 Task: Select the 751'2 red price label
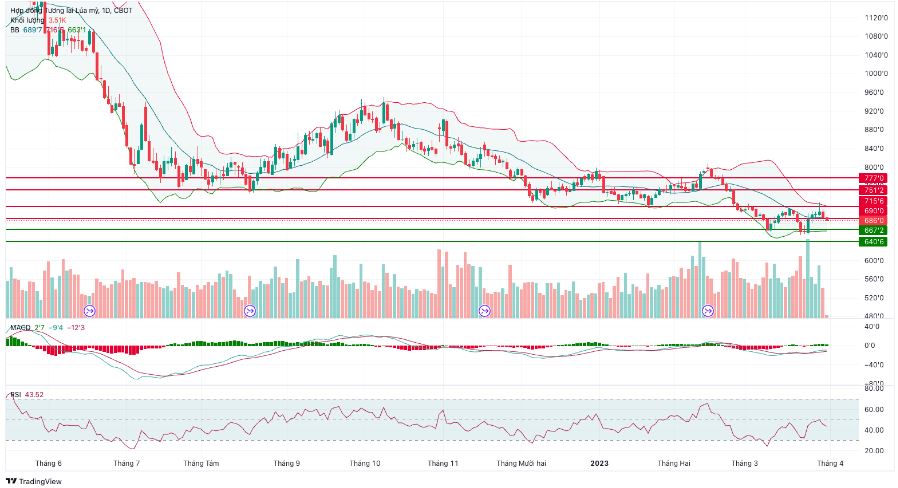873,190
